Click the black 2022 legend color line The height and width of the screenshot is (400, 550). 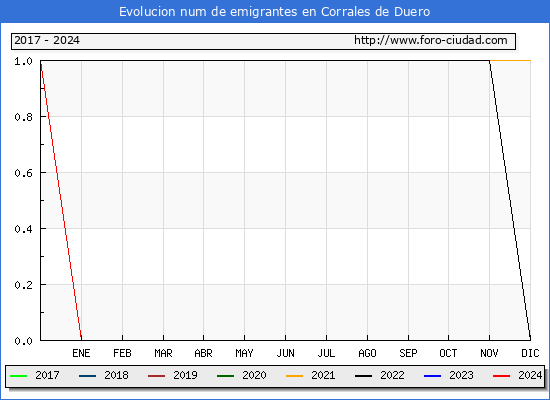coord(363,376)
